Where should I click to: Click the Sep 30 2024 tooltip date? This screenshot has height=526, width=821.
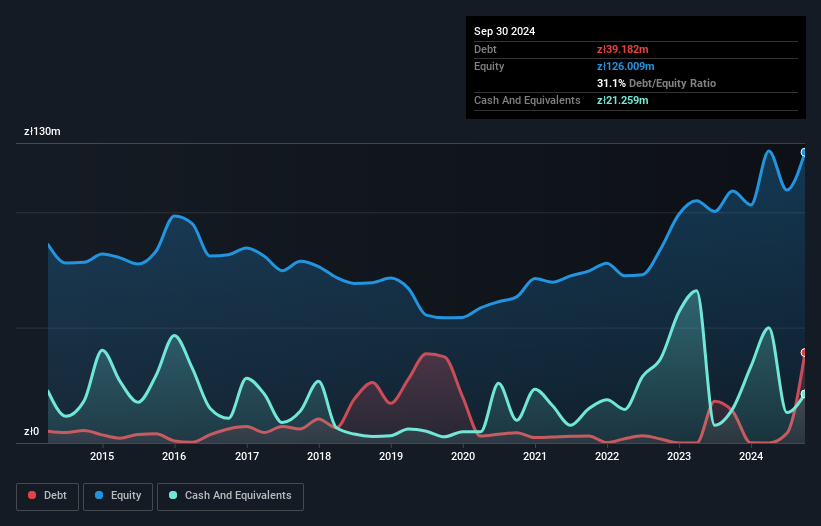504,31
